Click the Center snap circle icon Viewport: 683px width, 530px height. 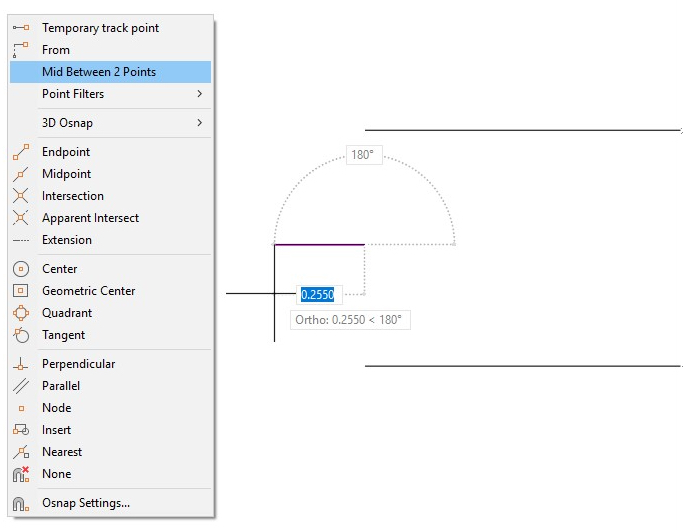[x=21, y=269]
